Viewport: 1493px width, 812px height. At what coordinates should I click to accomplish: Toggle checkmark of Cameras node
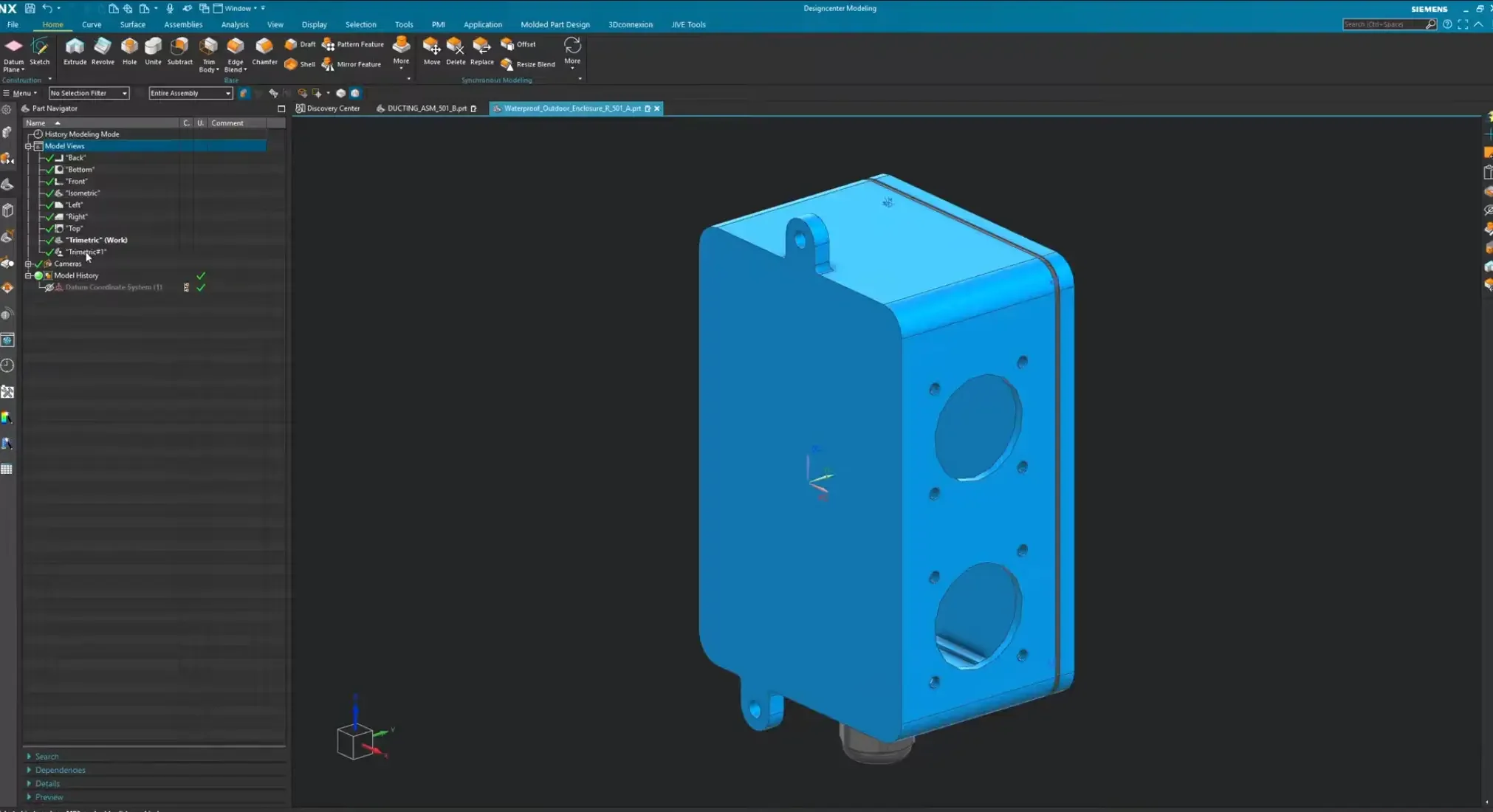click(x=39, y=264)
